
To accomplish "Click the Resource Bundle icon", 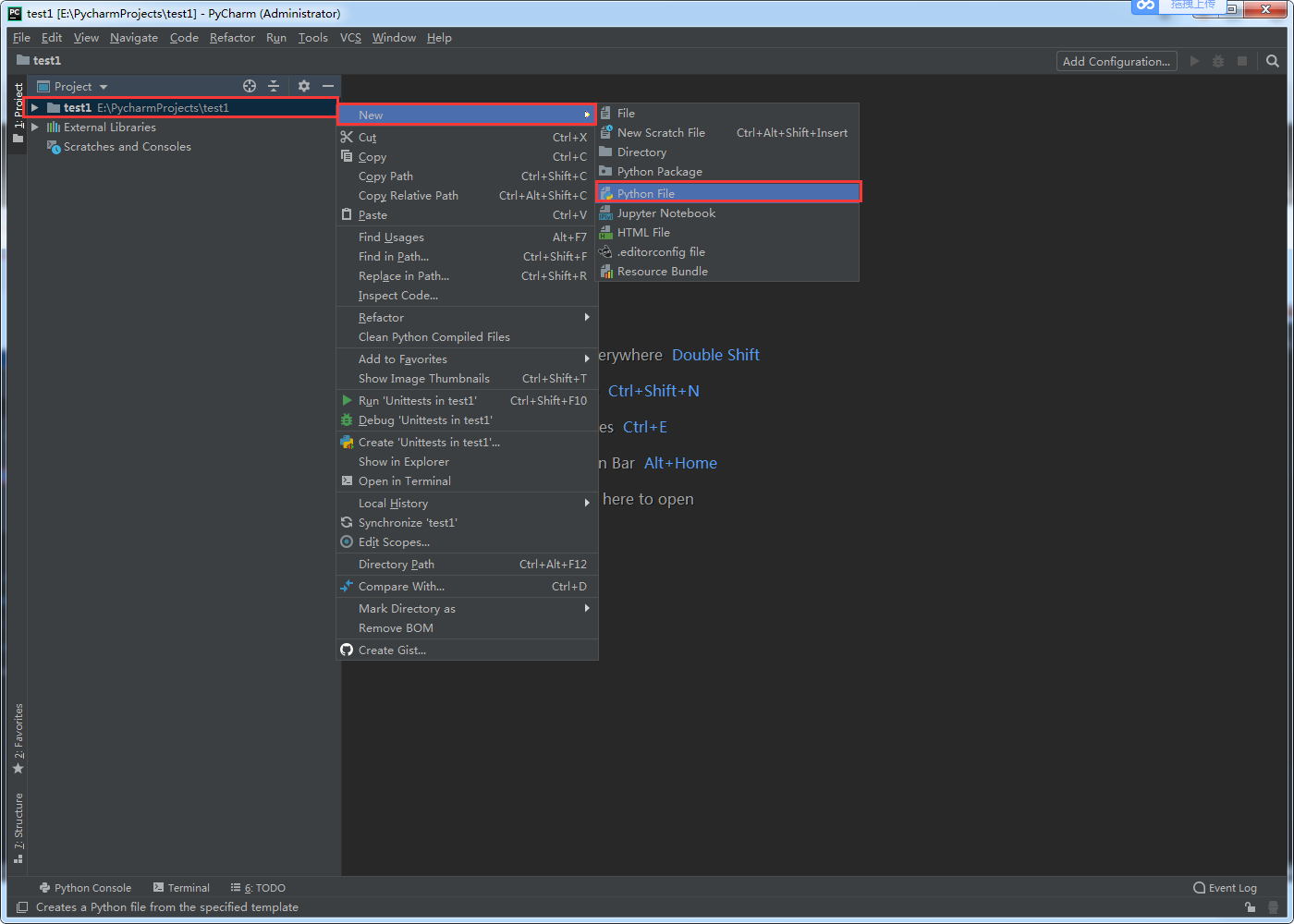I will click(605, 271).
